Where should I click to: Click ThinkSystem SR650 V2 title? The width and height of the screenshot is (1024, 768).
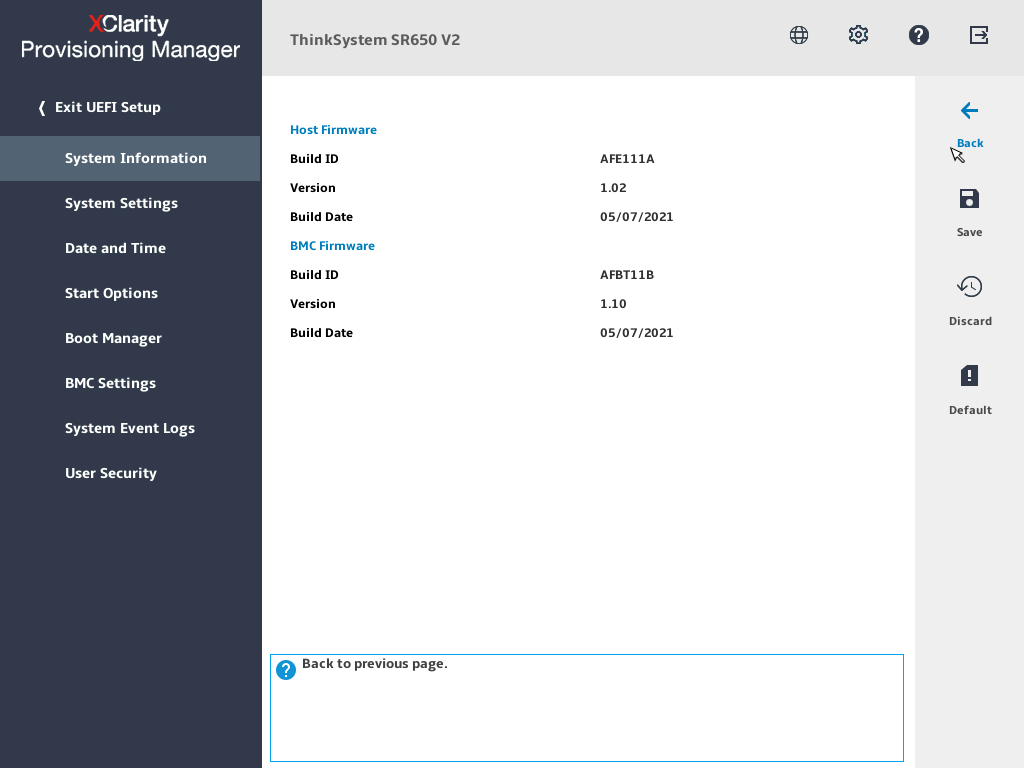pos(375,39)
